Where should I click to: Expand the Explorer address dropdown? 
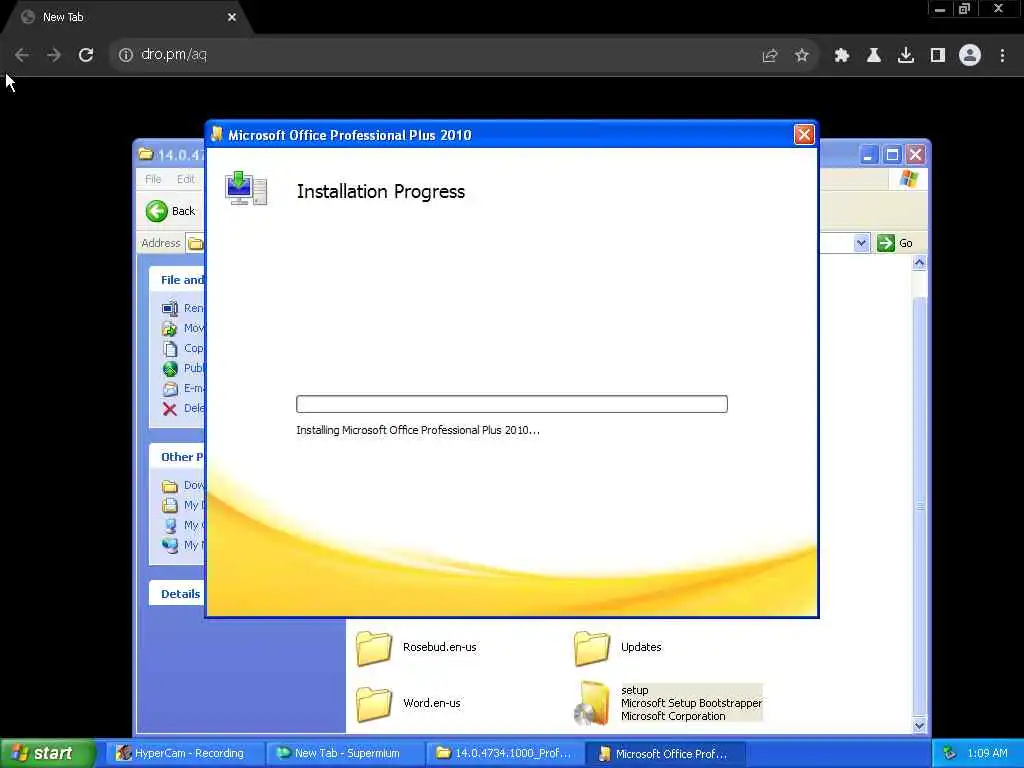[x=861, y=243]
